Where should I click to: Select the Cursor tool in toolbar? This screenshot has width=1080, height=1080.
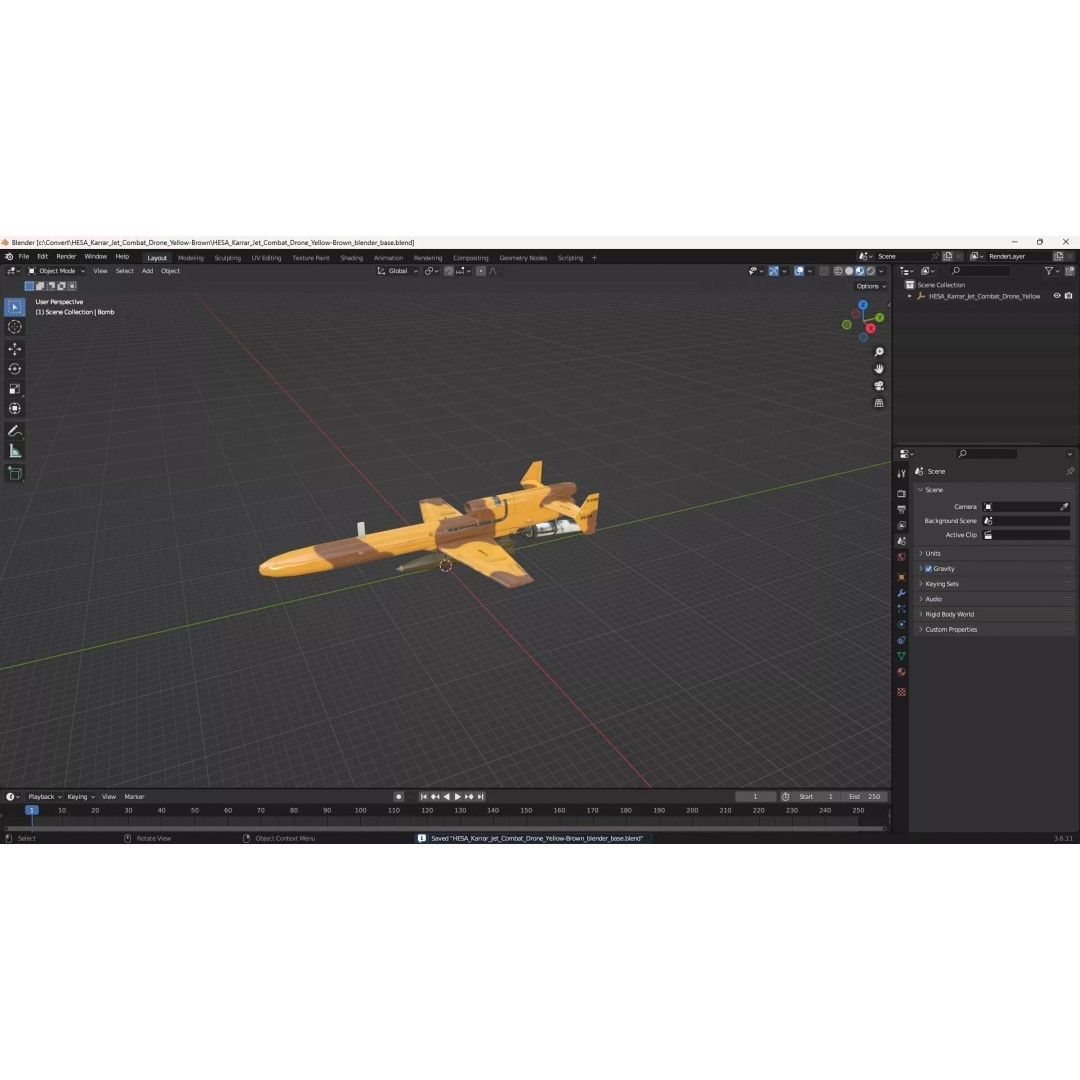tap(14, 327)
